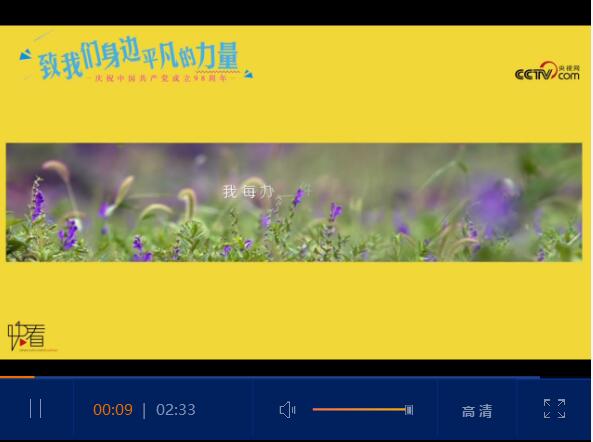Viewport: 593px width, 442px height.
Task: Adjust the volume slider handle
Action: tap(409, 409)
